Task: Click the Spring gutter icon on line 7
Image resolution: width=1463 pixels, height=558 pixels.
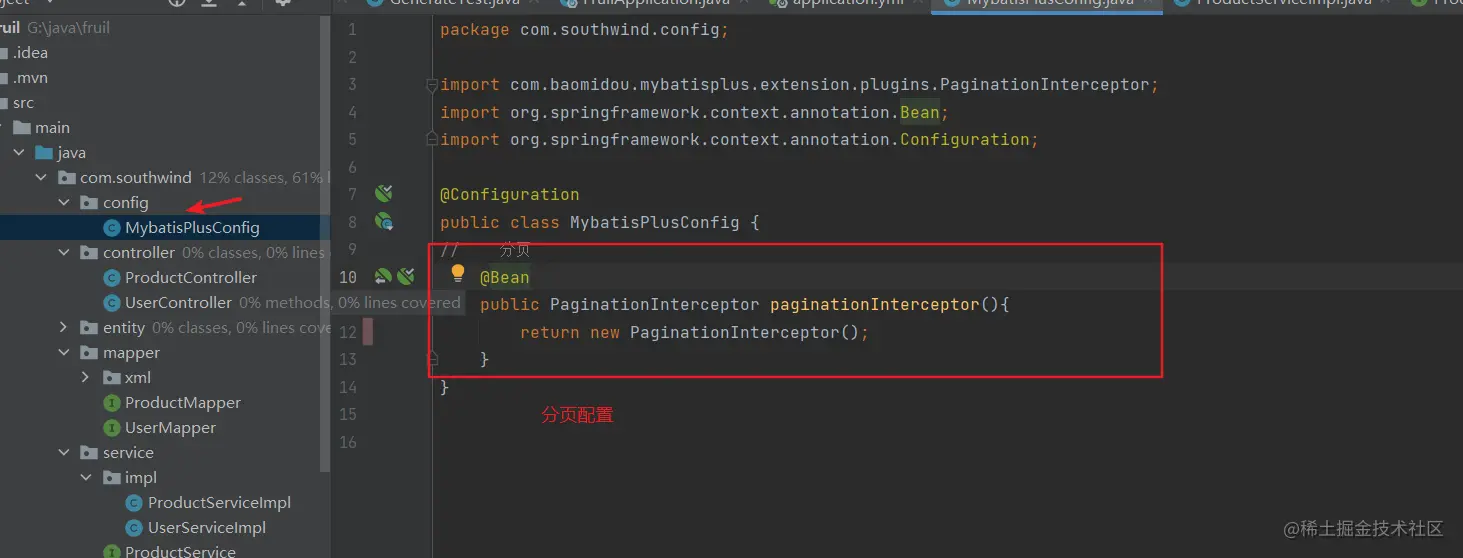Action: pyautogui.click(x=383, y=194)
